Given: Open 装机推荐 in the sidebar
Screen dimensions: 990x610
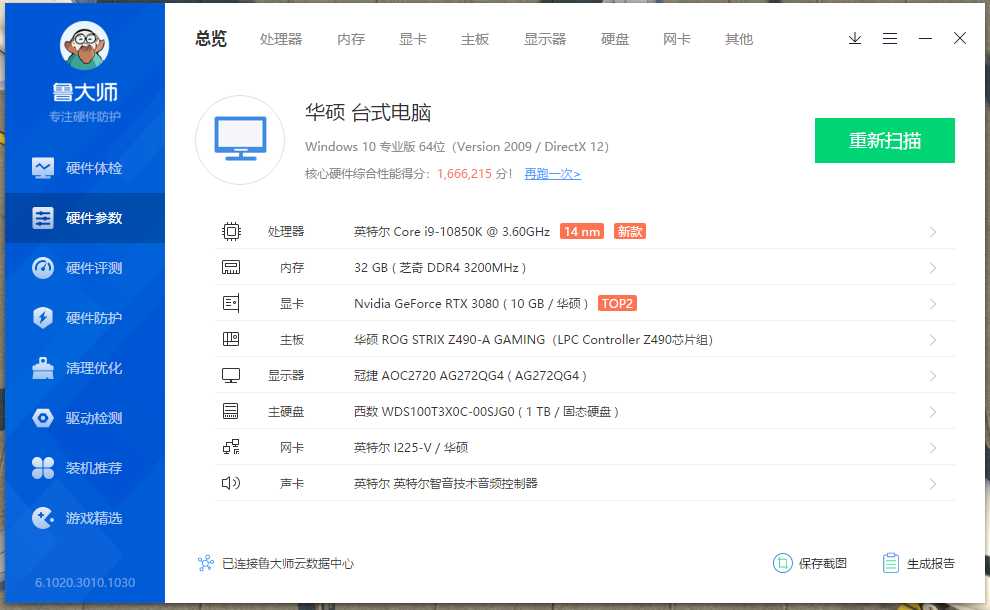Looking at the screenshot, I should [85, 468].
